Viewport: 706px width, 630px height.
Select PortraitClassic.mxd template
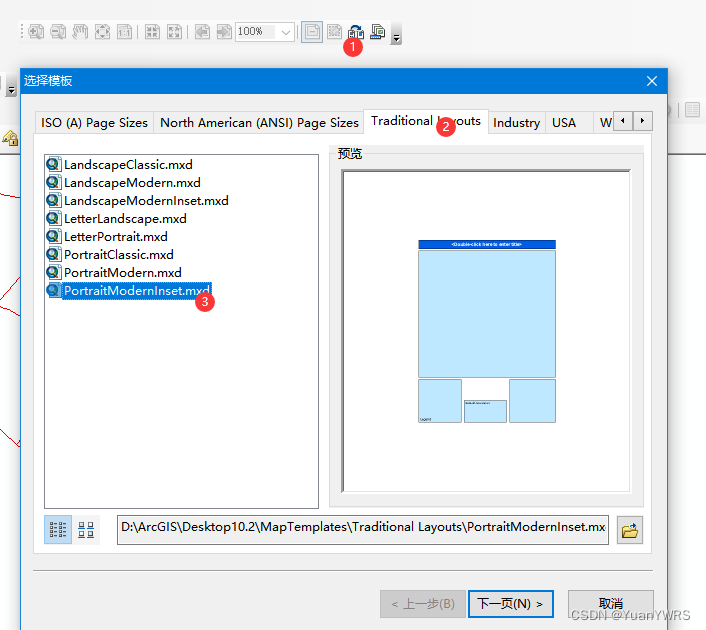pyautogui.click(x=119, y=254)
